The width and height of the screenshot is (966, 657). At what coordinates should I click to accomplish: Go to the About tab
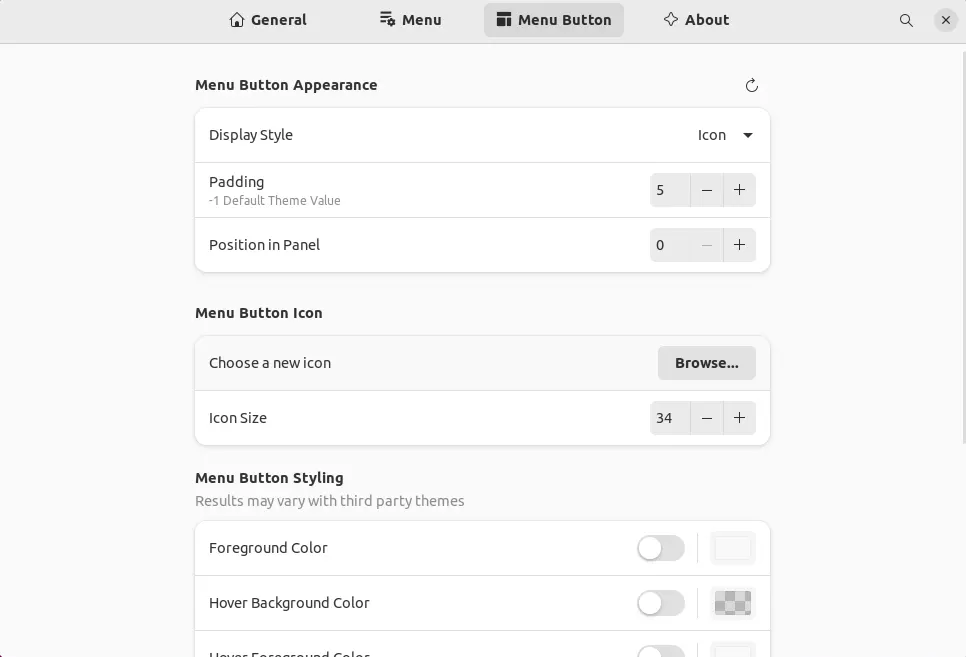[696, 20]
